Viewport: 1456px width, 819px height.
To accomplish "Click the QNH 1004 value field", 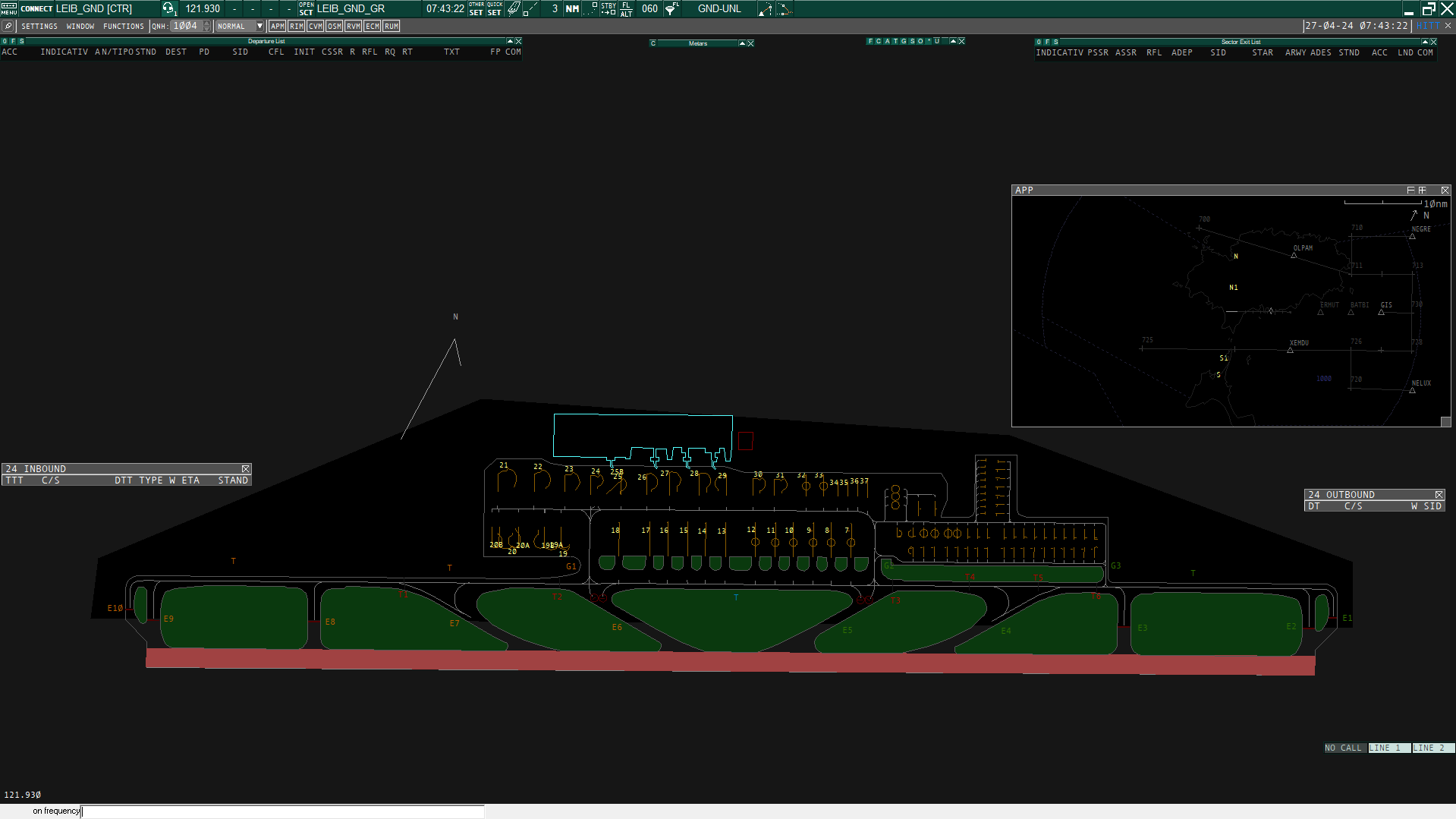I will click(186, 26).
